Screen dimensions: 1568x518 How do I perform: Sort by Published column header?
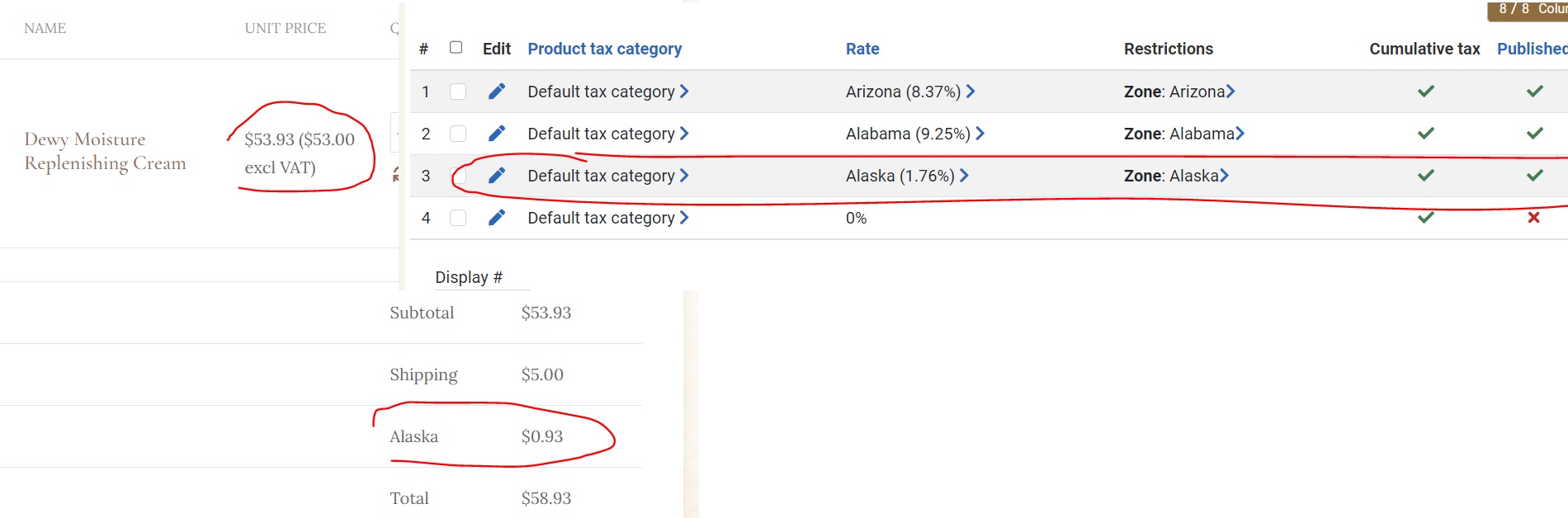(x=1532, y=49)
